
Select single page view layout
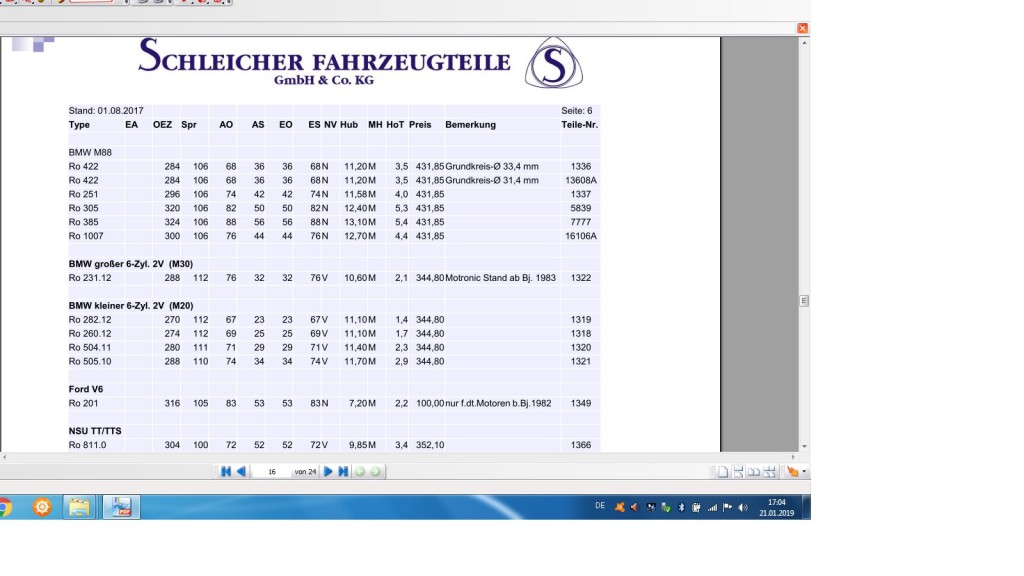click(x=722, y=472)
